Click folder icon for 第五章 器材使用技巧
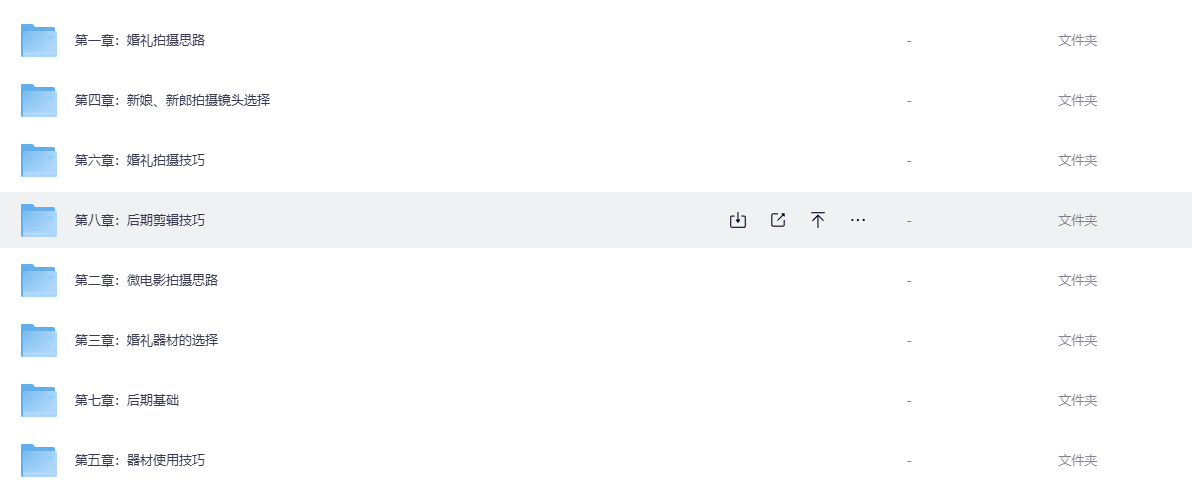This screenshot has width=1192, height=493. pos(39,461)
